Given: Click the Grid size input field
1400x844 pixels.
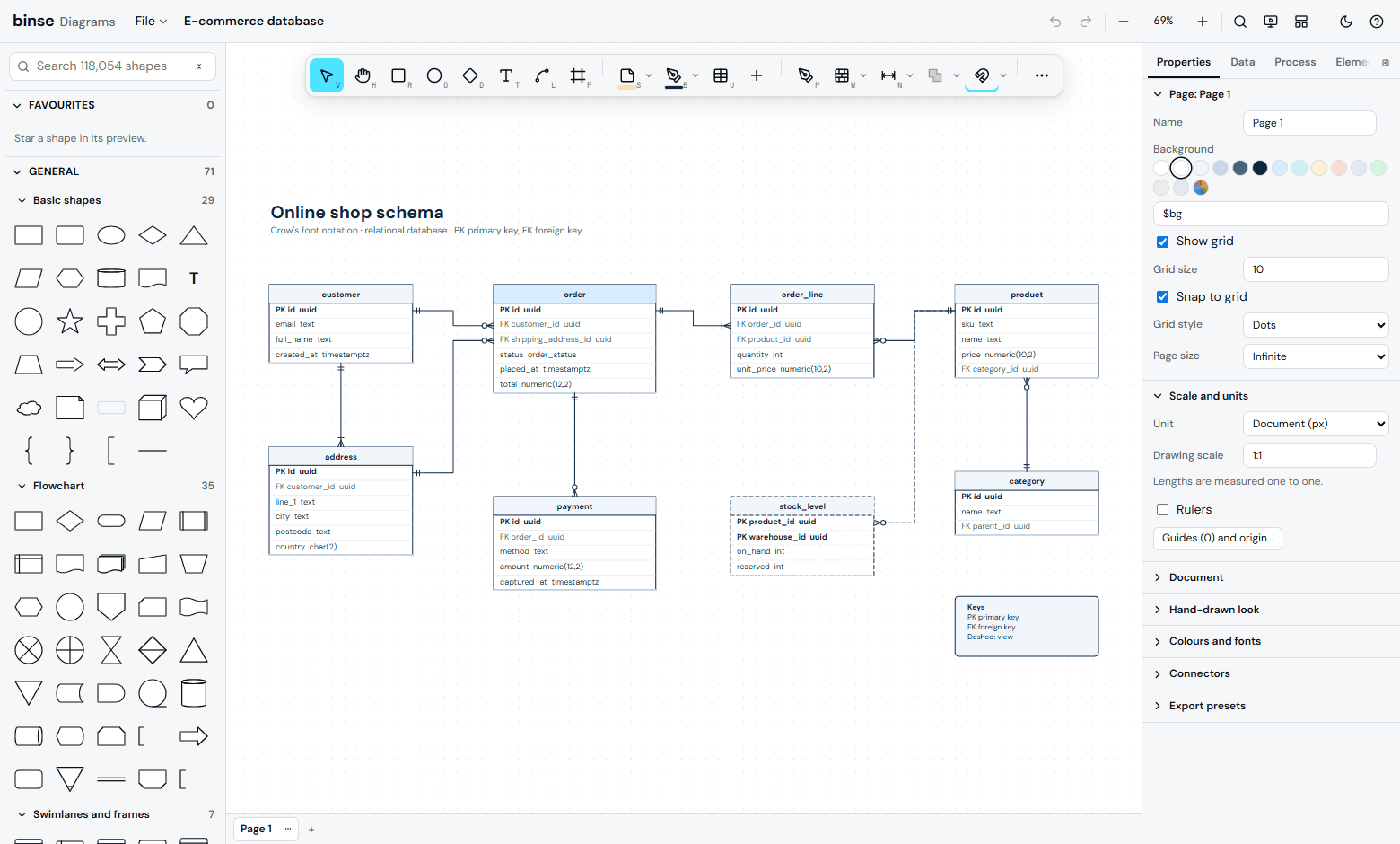Looking at the screenshot, I should coord(1316,269).
